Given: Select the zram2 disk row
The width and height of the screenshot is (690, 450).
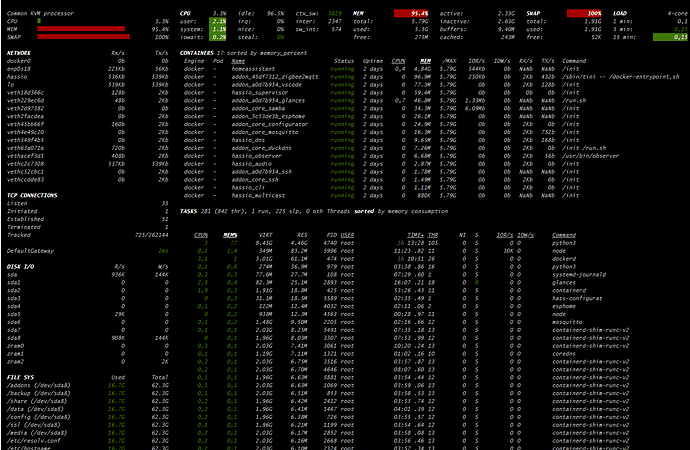Looking at the screenshot, I should 88,362.
